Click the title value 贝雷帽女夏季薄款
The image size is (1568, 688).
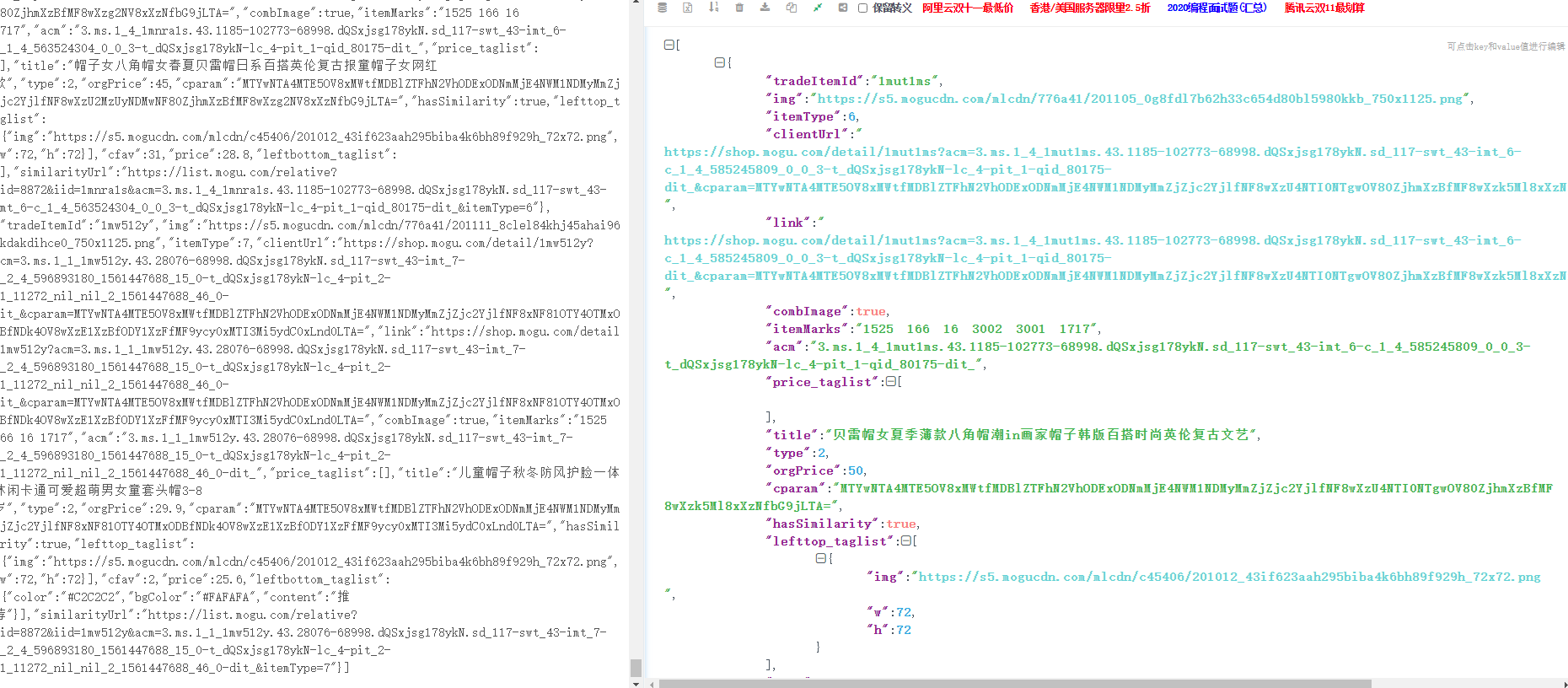point(1041,435)
